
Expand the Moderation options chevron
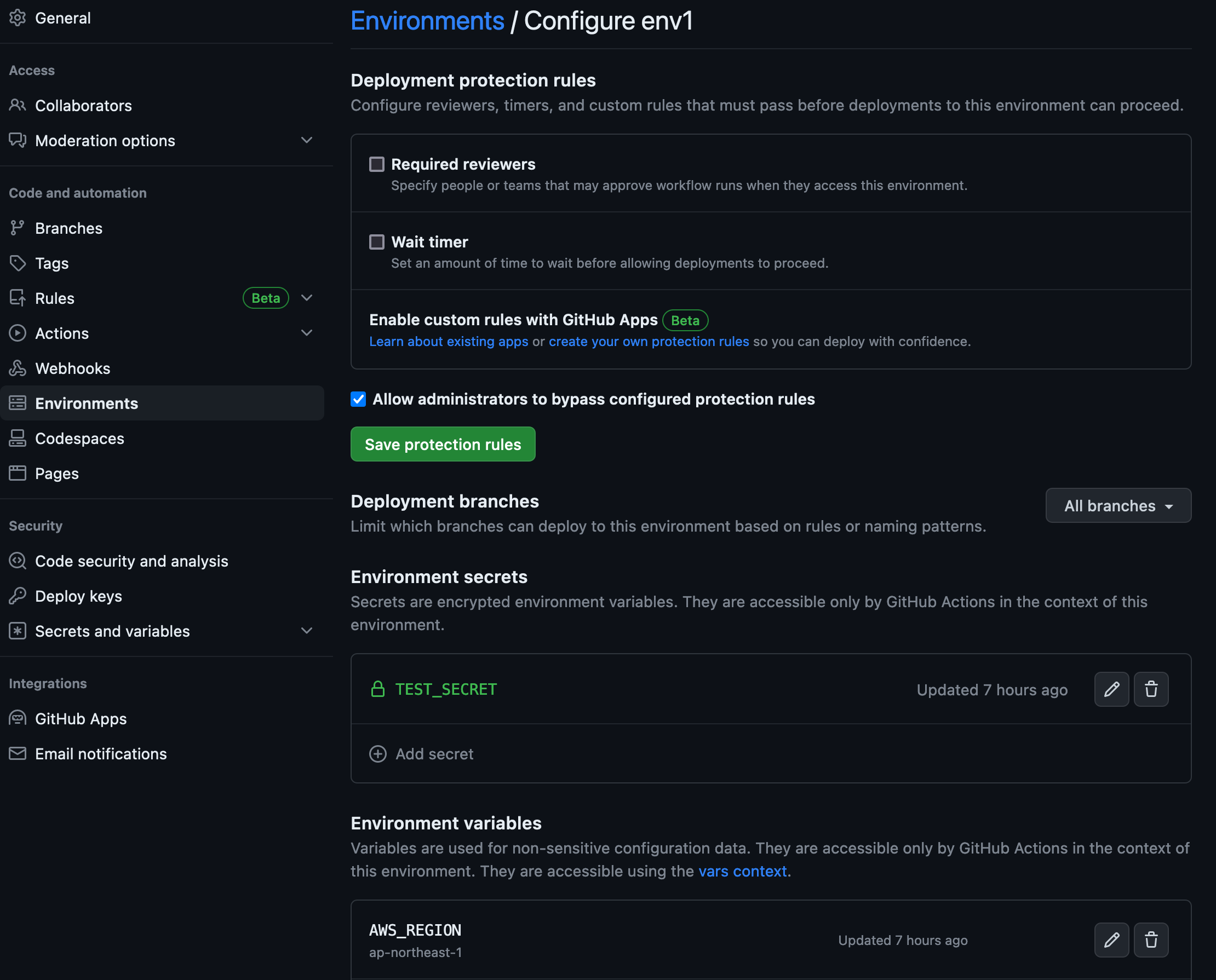[307, 140]
